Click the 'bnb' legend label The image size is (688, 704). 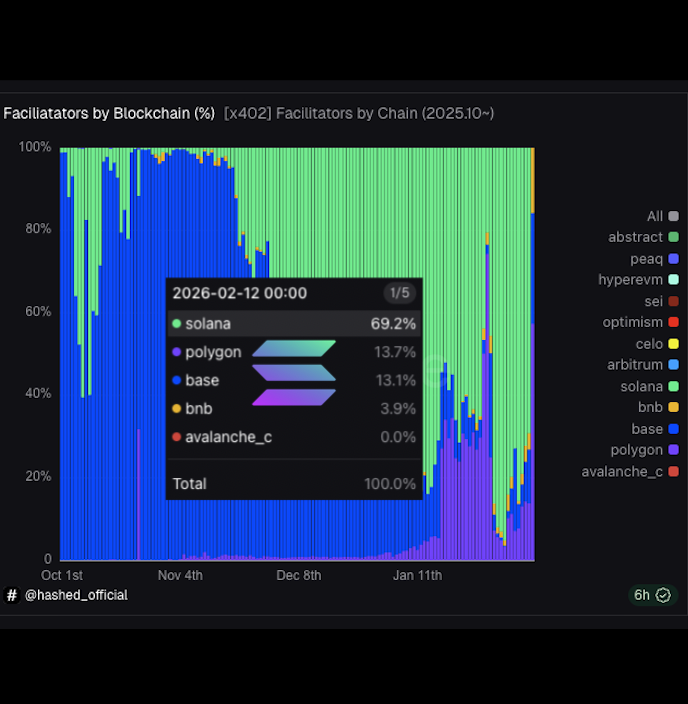[x=650, y=407]
